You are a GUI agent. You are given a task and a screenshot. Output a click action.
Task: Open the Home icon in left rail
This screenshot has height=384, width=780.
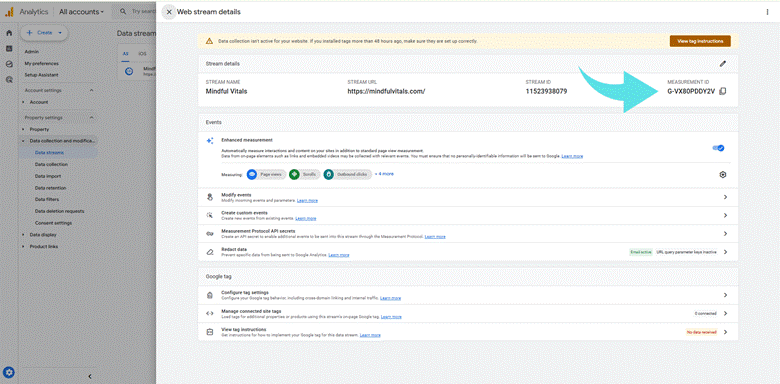coord(9,33)
